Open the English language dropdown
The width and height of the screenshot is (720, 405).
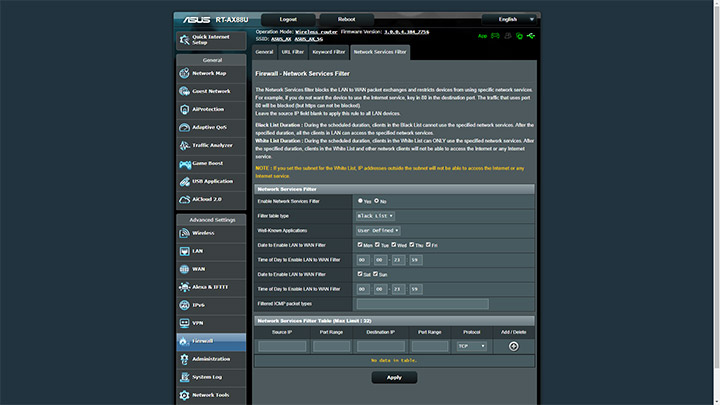(x=509, y=19)
